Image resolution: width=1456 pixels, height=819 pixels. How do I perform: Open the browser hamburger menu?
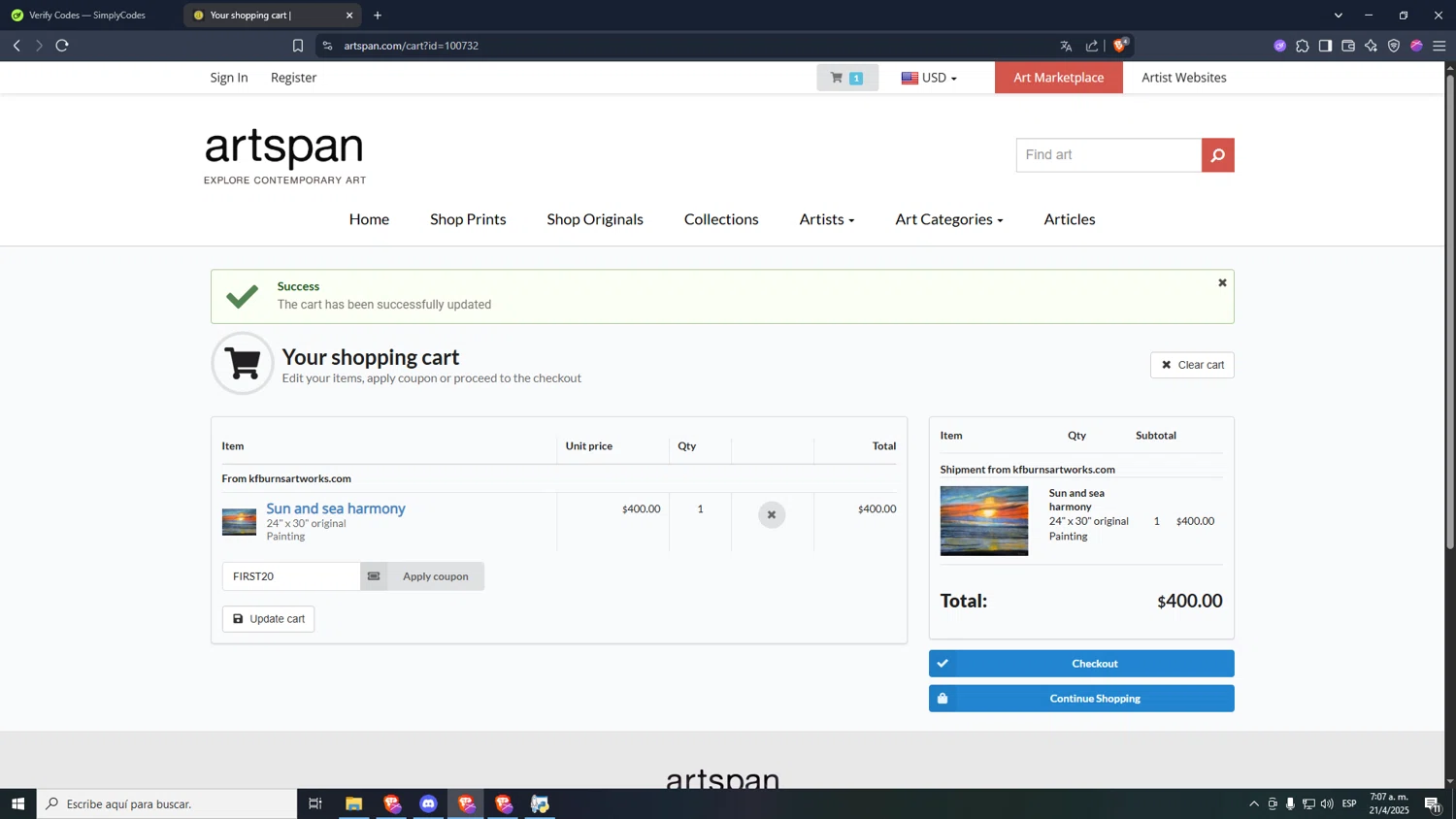(x=1439, y=46)
